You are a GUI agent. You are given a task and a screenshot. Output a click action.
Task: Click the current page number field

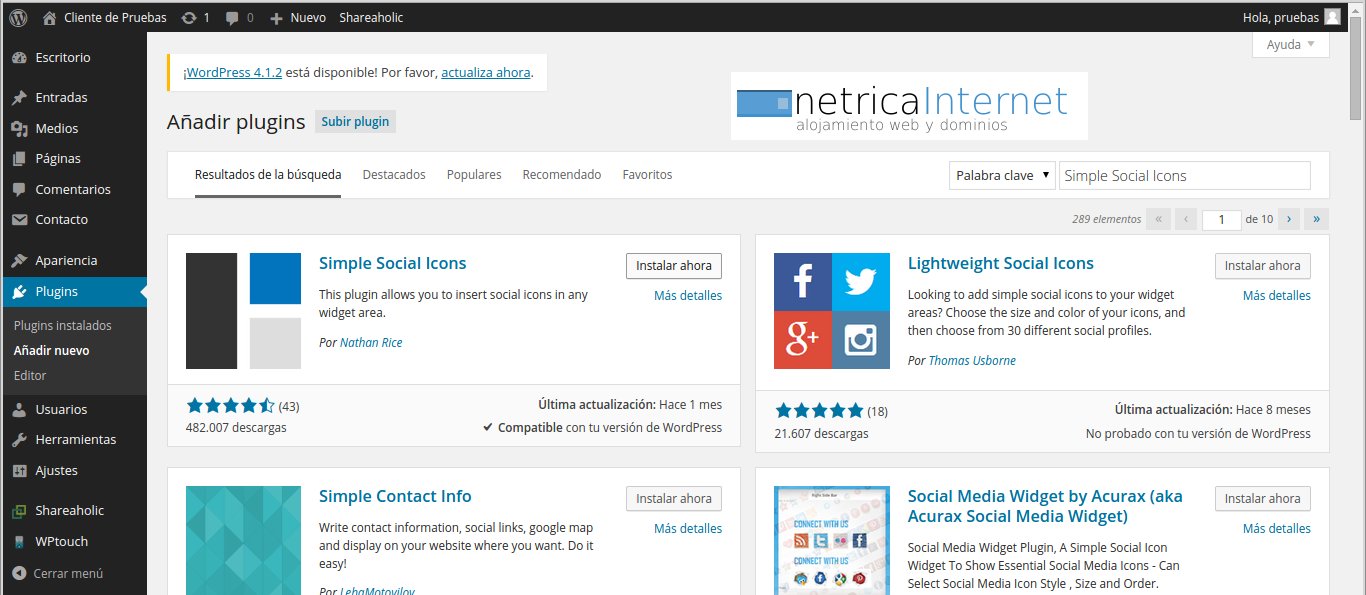point(1222,219)
